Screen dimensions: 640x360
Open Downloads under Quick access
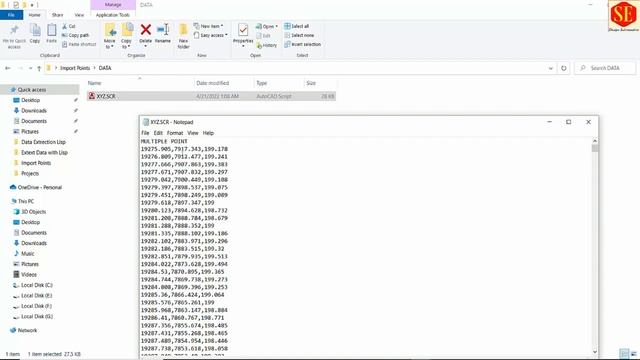click(34, 111)
